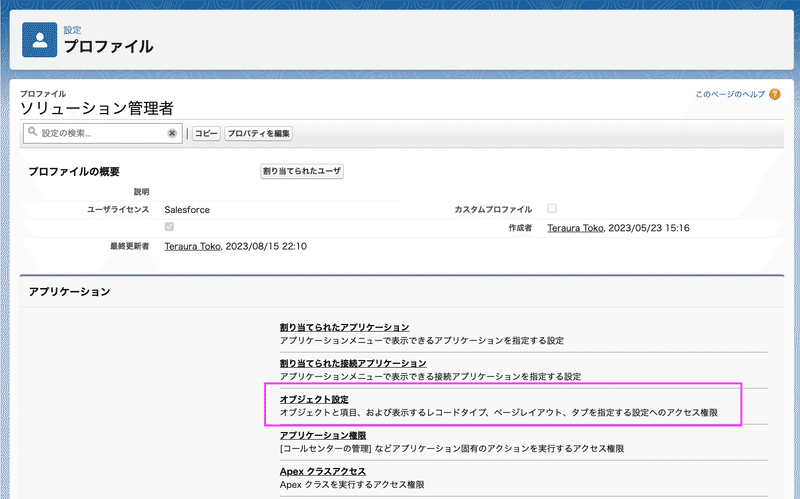The height and width of the screenshot is (499, 800).
Task: Open the orange help question-mark icon
Action: pyautogui.click(x=774, y=94)
